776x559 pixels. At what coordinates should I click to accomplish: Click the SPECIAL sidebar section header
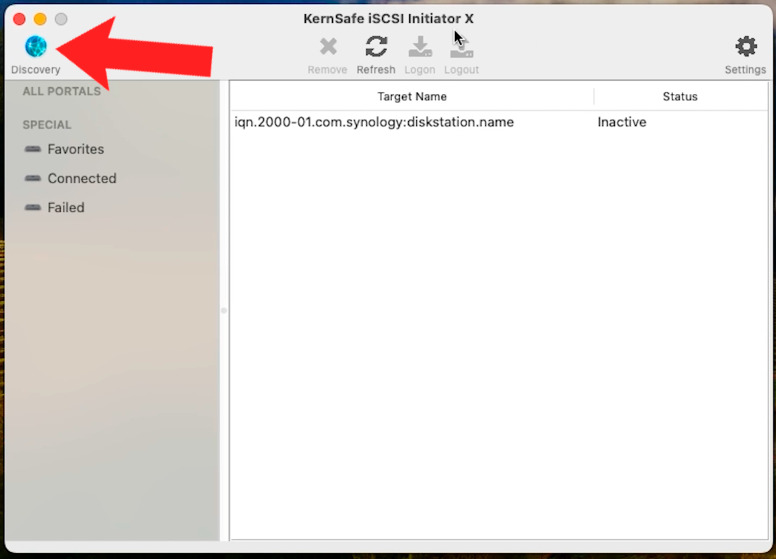(x=47, y=125)
